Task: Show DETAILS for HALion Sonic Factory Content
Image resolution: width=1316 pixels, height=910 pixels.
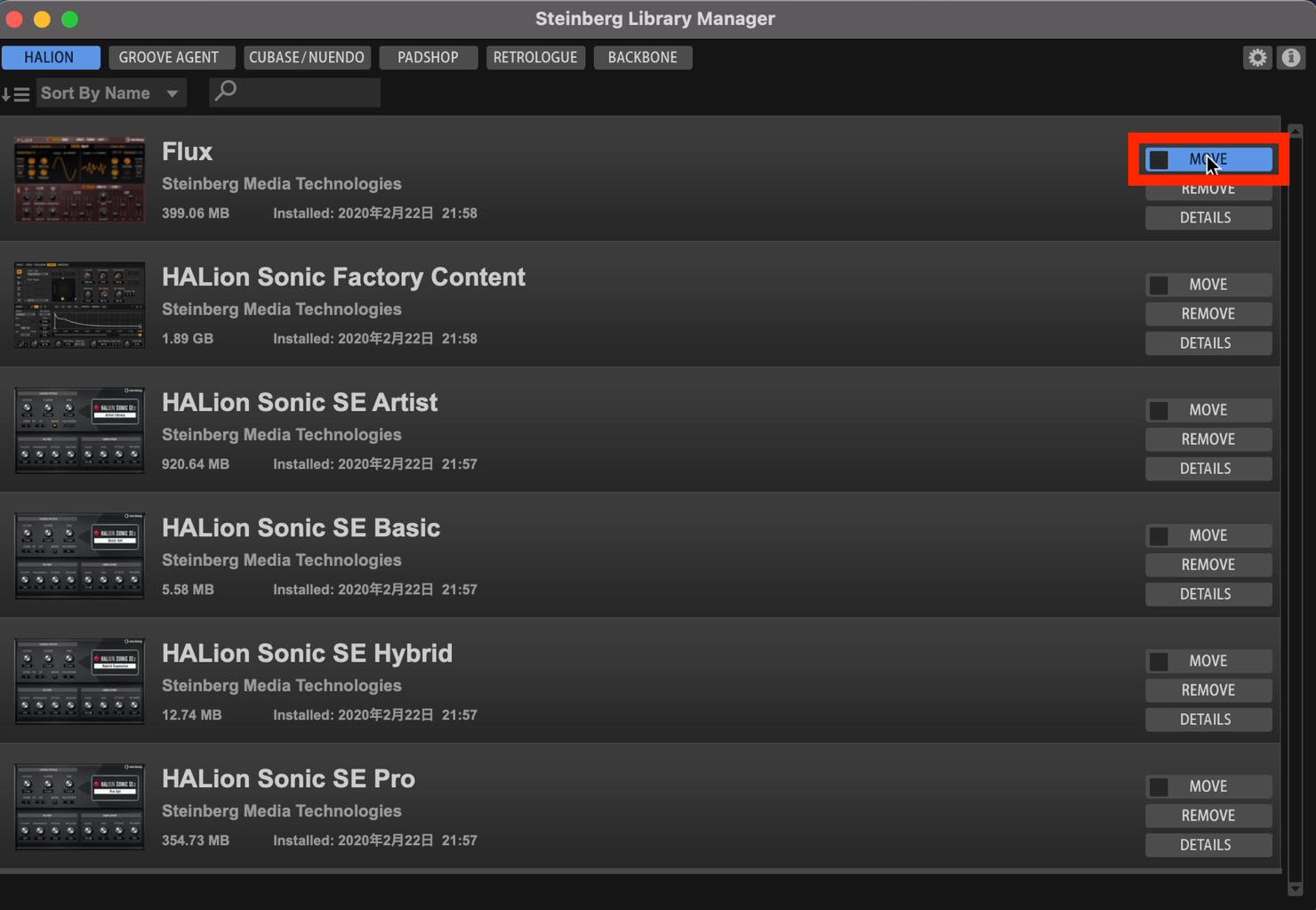Action: click(x=1208, y=343)
